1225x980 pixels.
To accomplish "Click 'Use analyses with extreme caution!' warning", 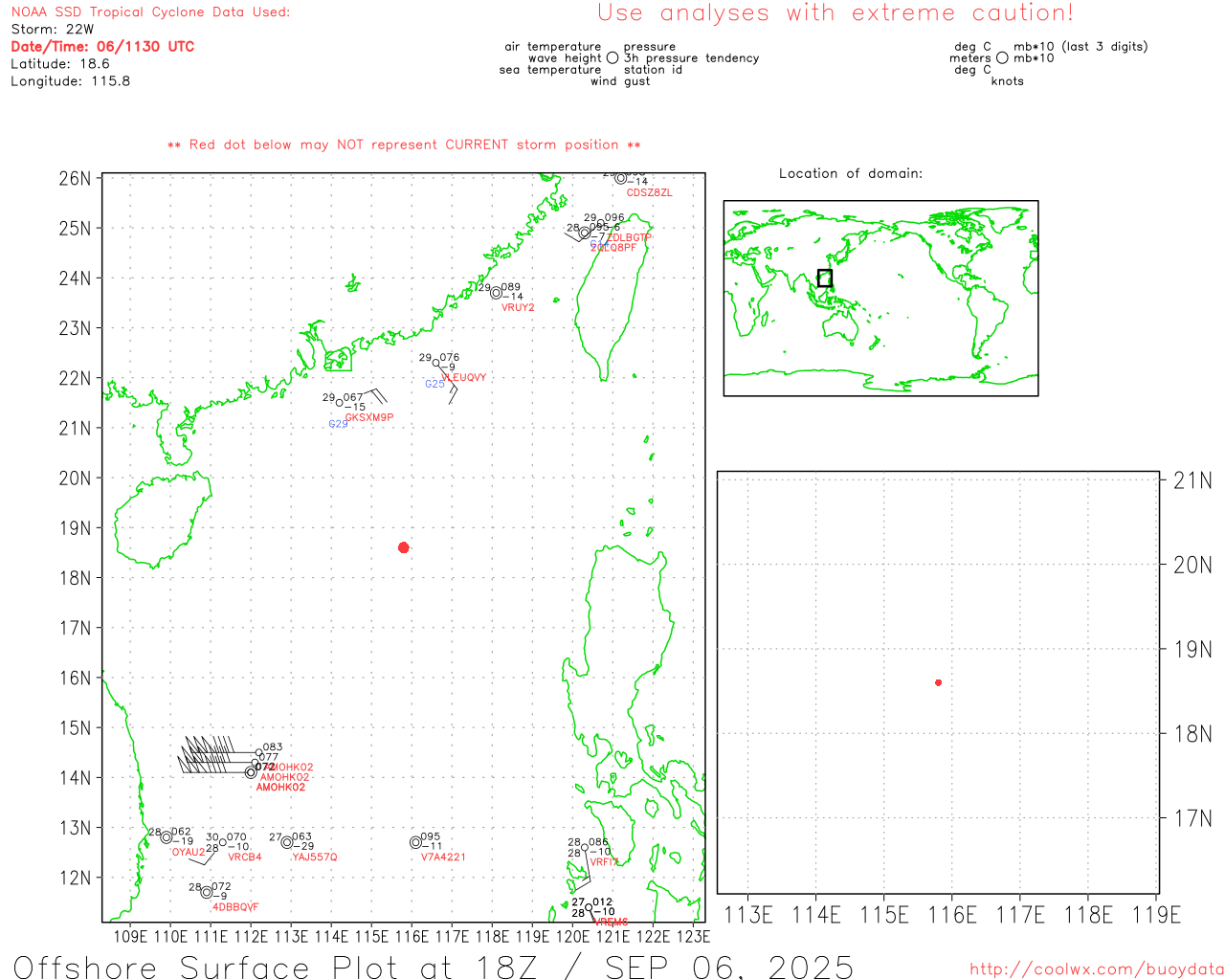I will (x=835, y=13).
